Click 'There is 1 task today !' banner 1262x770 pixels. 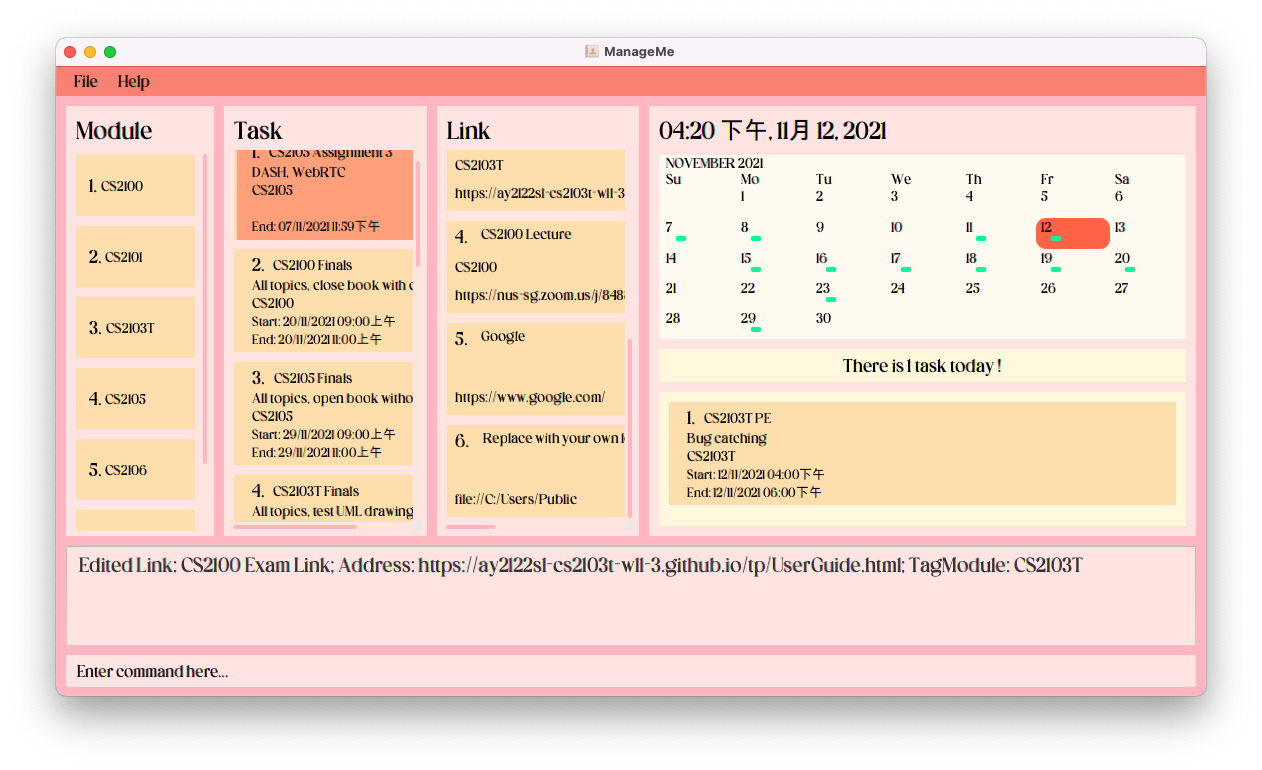(x=922, y=366)
